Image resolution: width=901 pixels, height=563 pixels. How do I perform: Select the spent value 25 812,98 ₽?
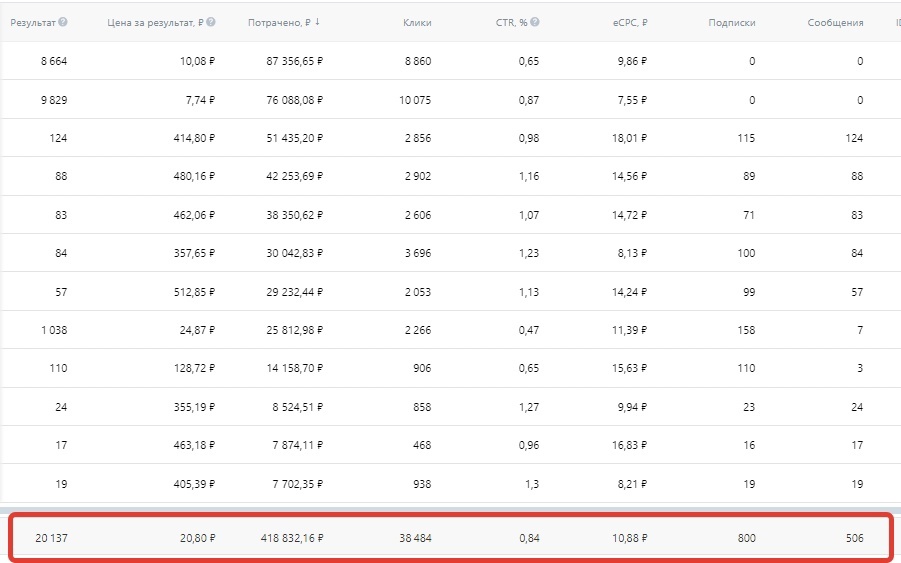pyautogui.click(x=295, y=330)
